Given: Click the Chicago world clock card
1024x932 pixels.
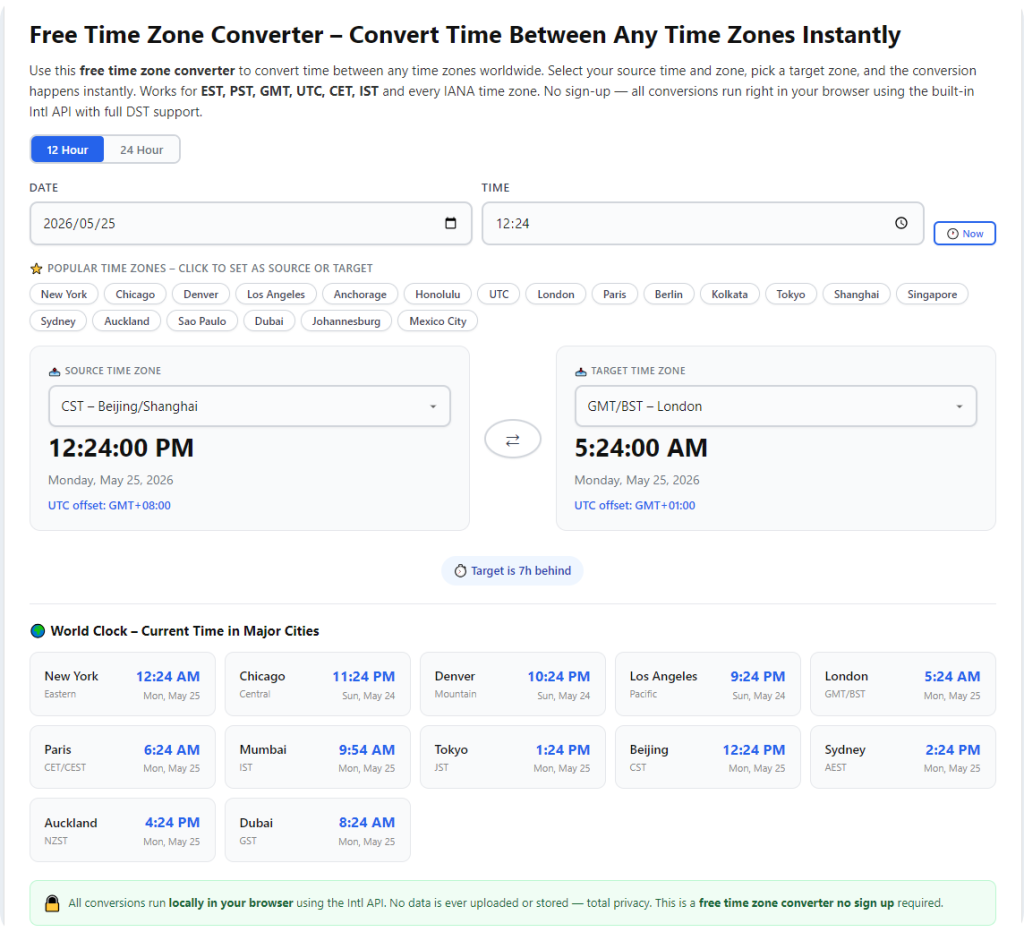Looking at the screenshot, I should point(317,684).
